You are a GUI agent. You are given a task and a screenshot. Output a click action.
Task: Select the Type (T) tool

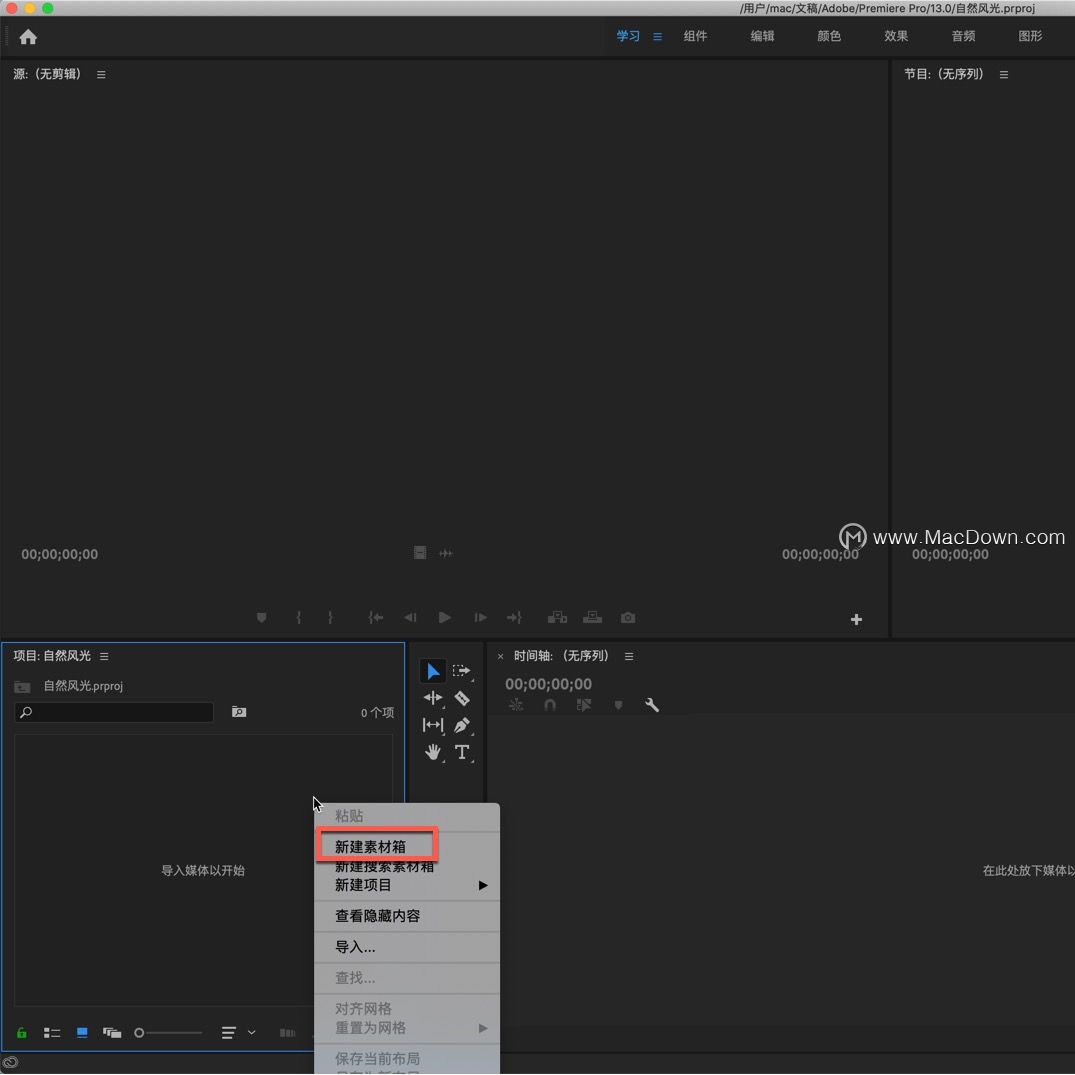coord(462,752)
